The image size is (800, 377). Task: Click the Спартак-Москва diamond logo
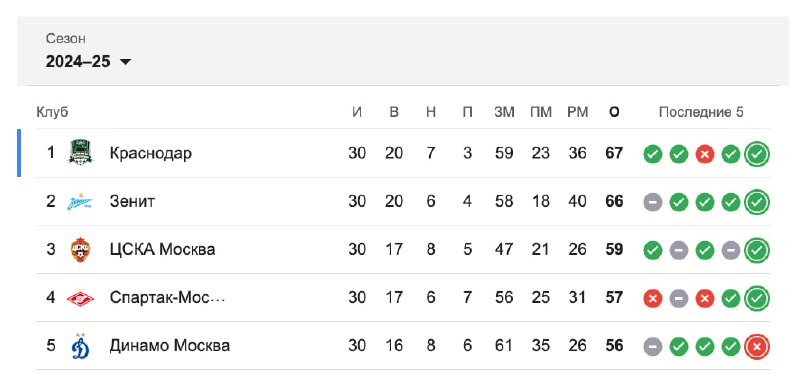click(x=81, y=298)
